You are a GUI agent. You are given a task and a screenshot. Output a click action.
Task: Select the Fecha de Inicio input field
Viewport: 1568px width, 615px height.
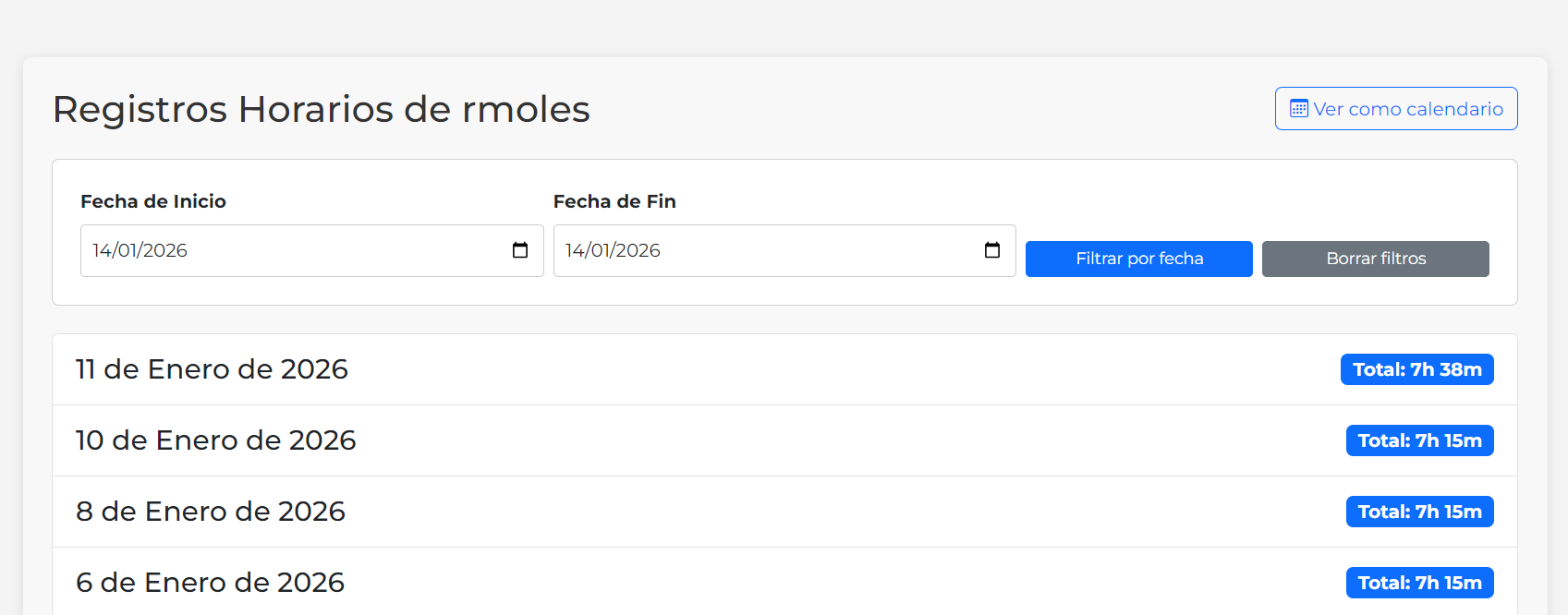(277, 250)
